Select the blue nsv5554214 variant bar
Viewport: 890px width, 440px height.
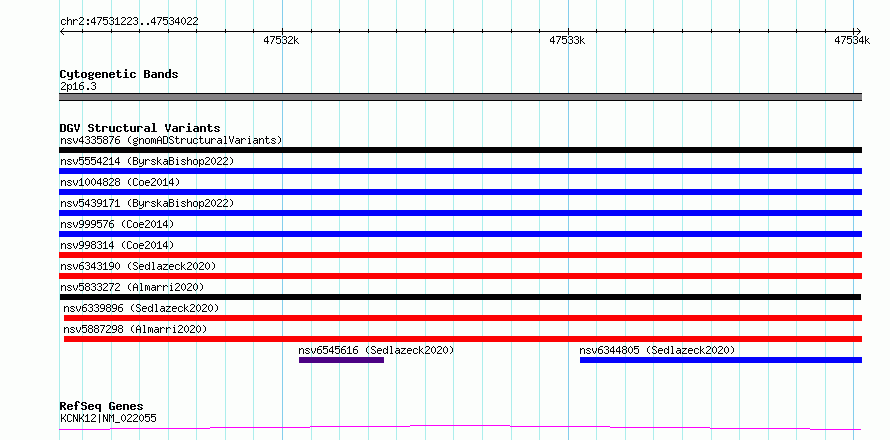pos(460,171)
